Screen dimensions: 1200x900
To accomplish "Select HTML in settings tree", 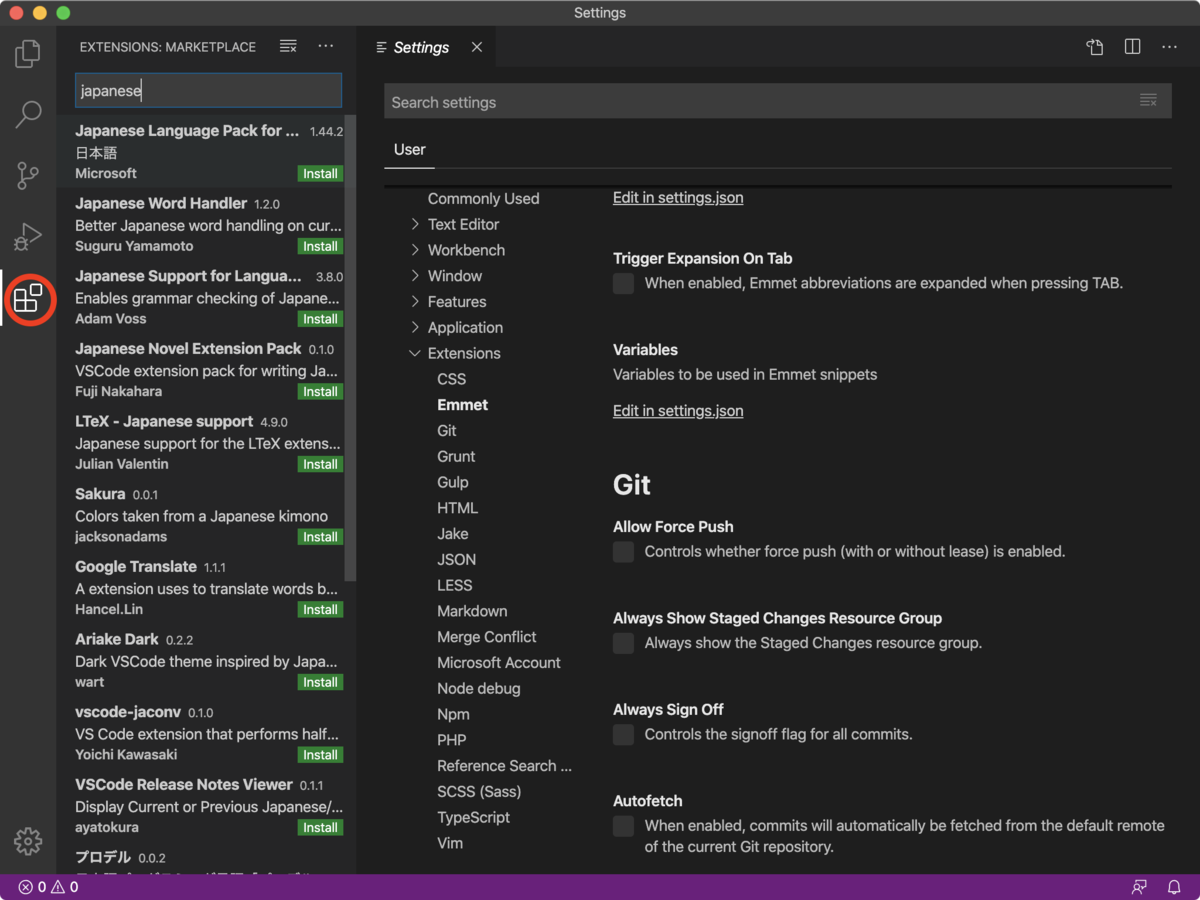I will pyautogui.click(x=457, y=508).
